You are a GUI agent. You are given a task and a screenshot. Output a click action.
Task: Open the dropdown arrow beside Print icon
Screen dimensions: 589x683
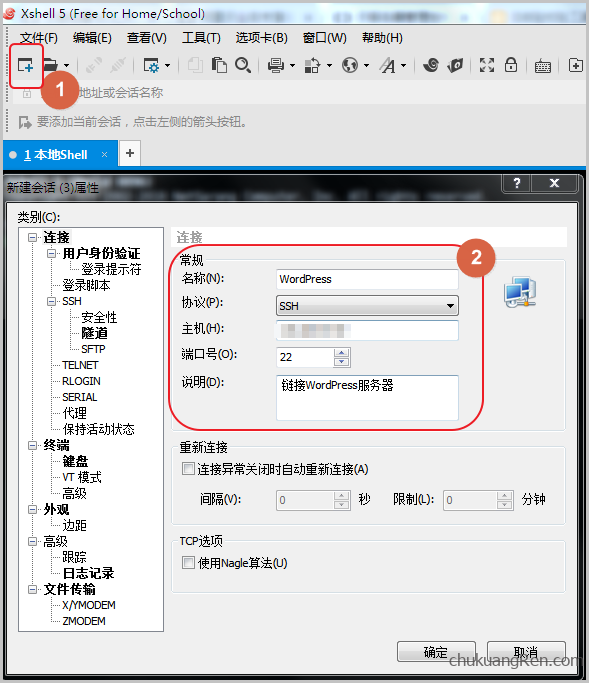tap(292, 66)
